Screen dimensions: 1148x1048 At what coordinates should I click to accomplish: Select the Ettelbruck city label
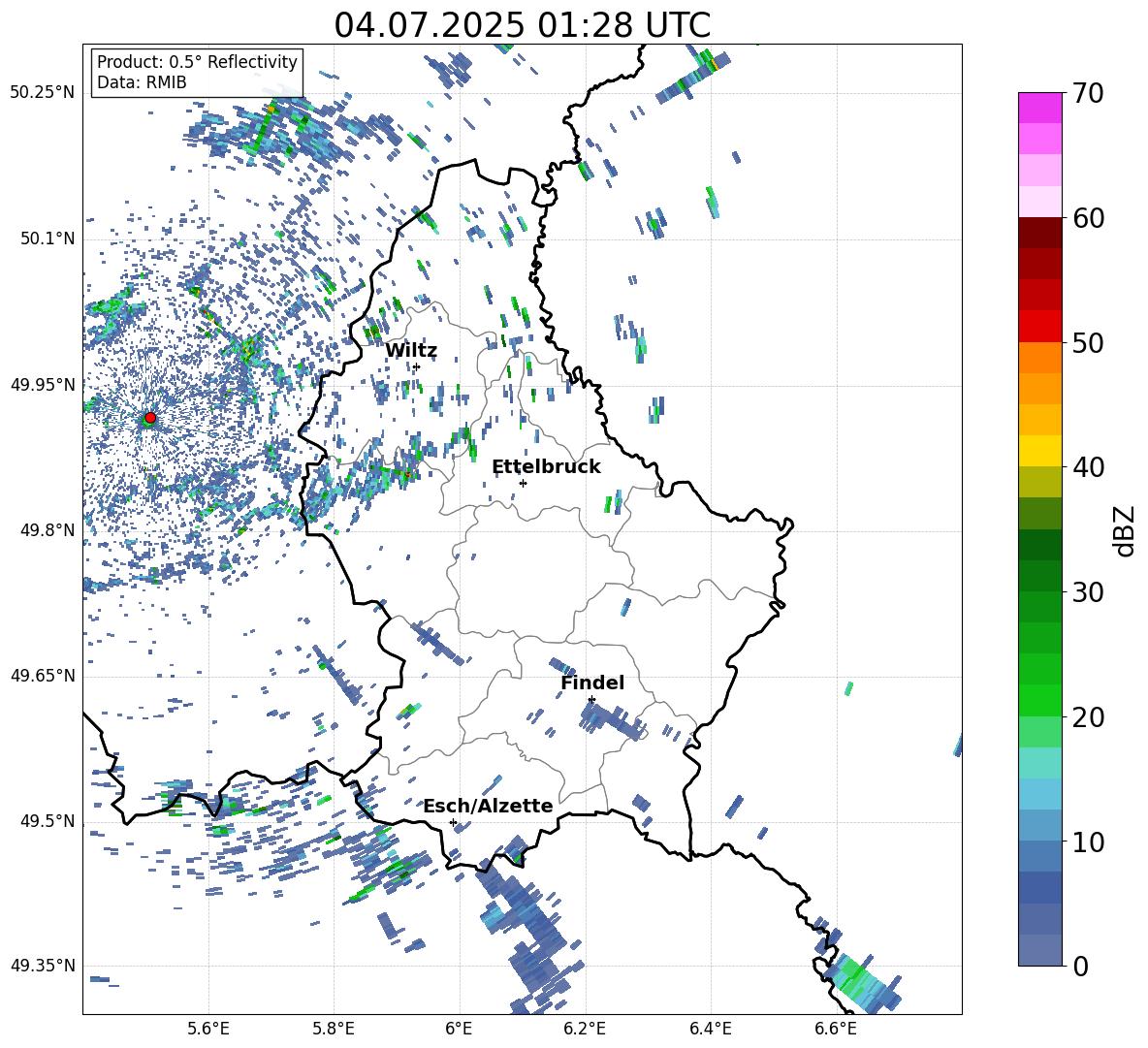546,467
